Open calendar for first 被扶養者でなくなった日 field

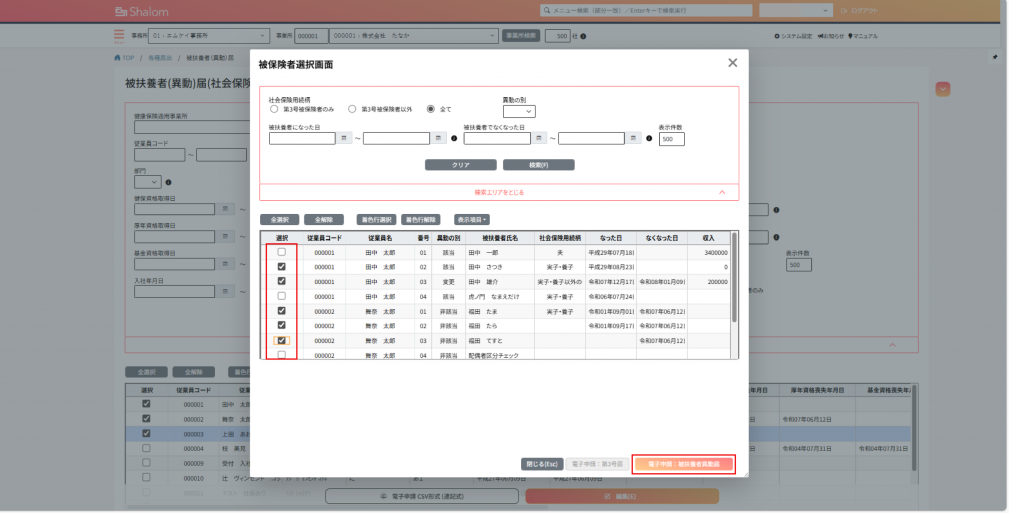coord(539,138)
